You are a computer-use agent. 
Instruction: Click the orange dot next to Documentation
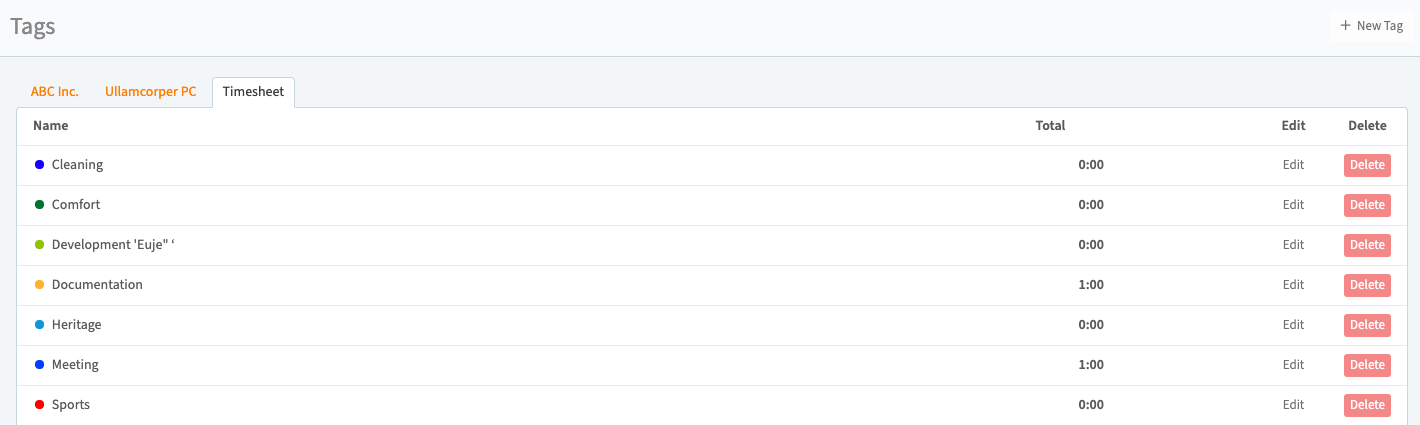pos(39,285)
